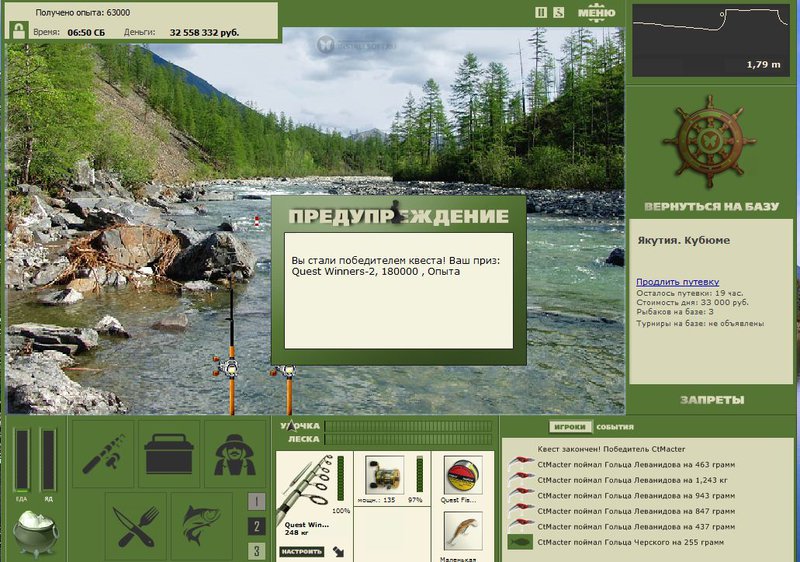Open the fisherman profile icon
Screen dimensions: 800x562
(x=235, y=453)
